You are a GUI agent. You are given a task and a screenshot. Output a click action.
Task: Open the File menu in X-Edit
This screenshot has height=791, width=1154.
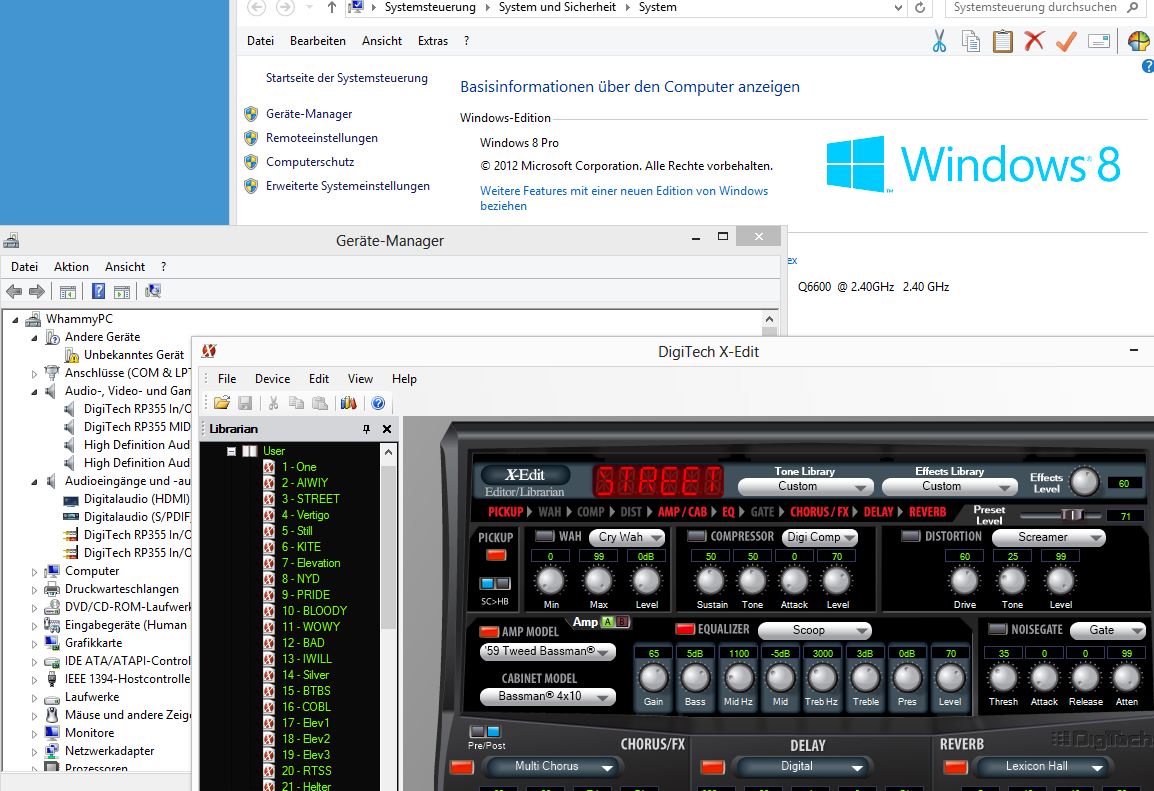point(227,379)
